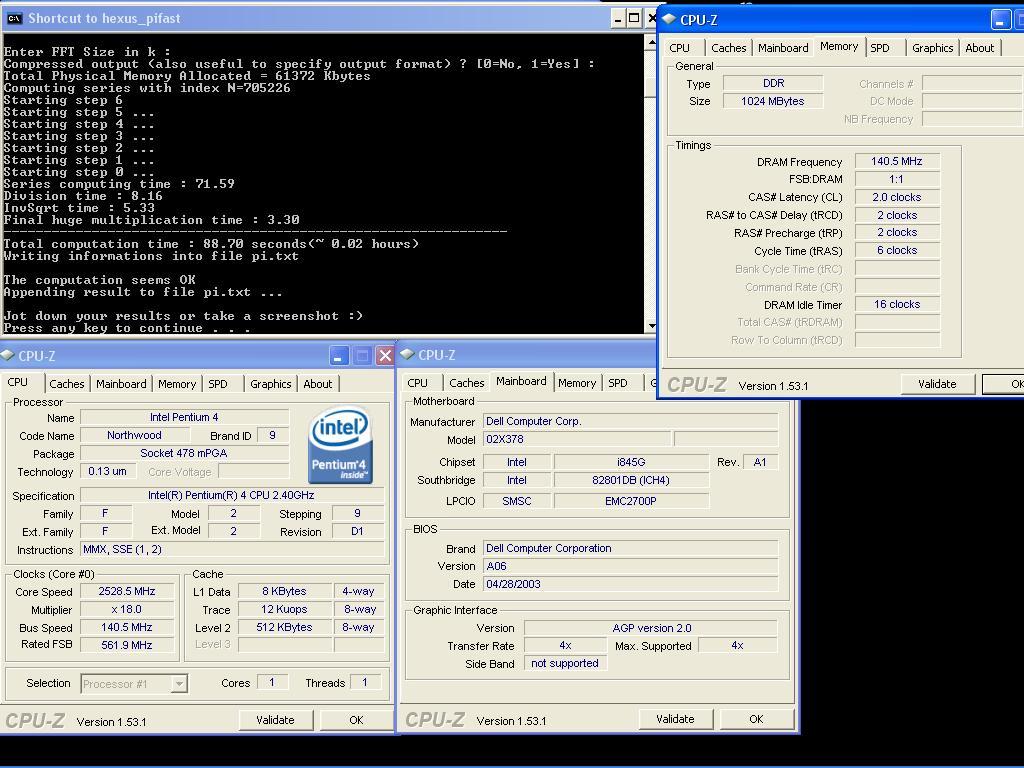Click the Level 2 cache value 512 KBytes
This screenshot has width=1024, height=768.
[284, 627]
